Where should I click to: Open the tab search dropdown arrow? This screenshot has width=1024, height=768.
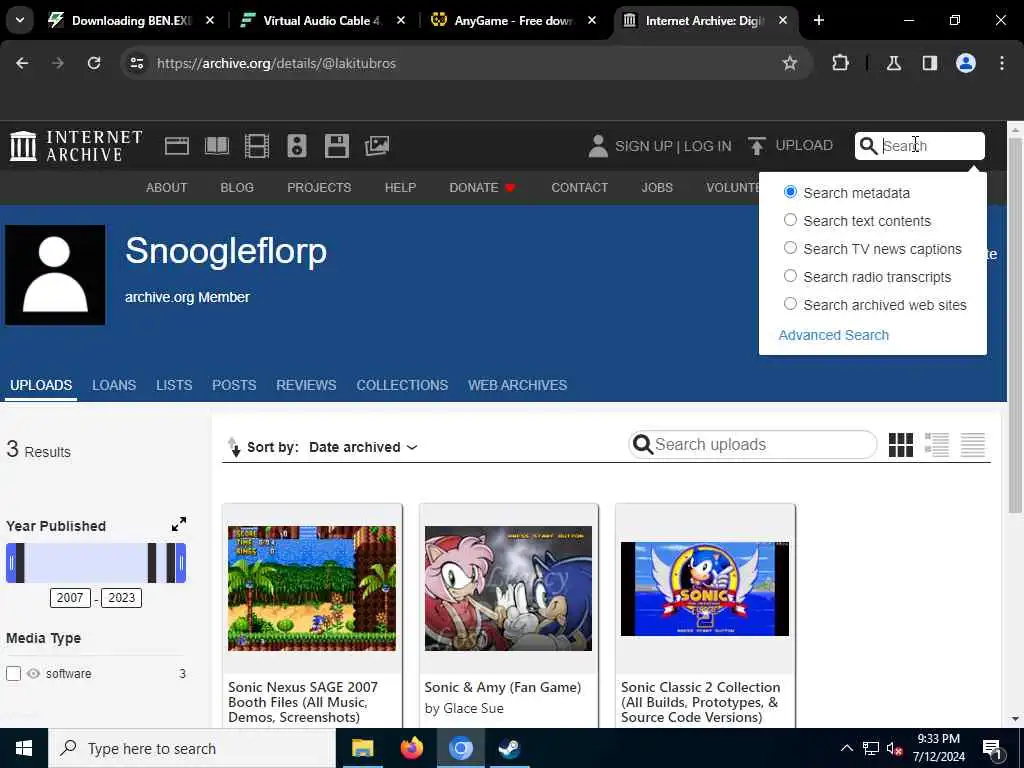[x=20, y=20]
